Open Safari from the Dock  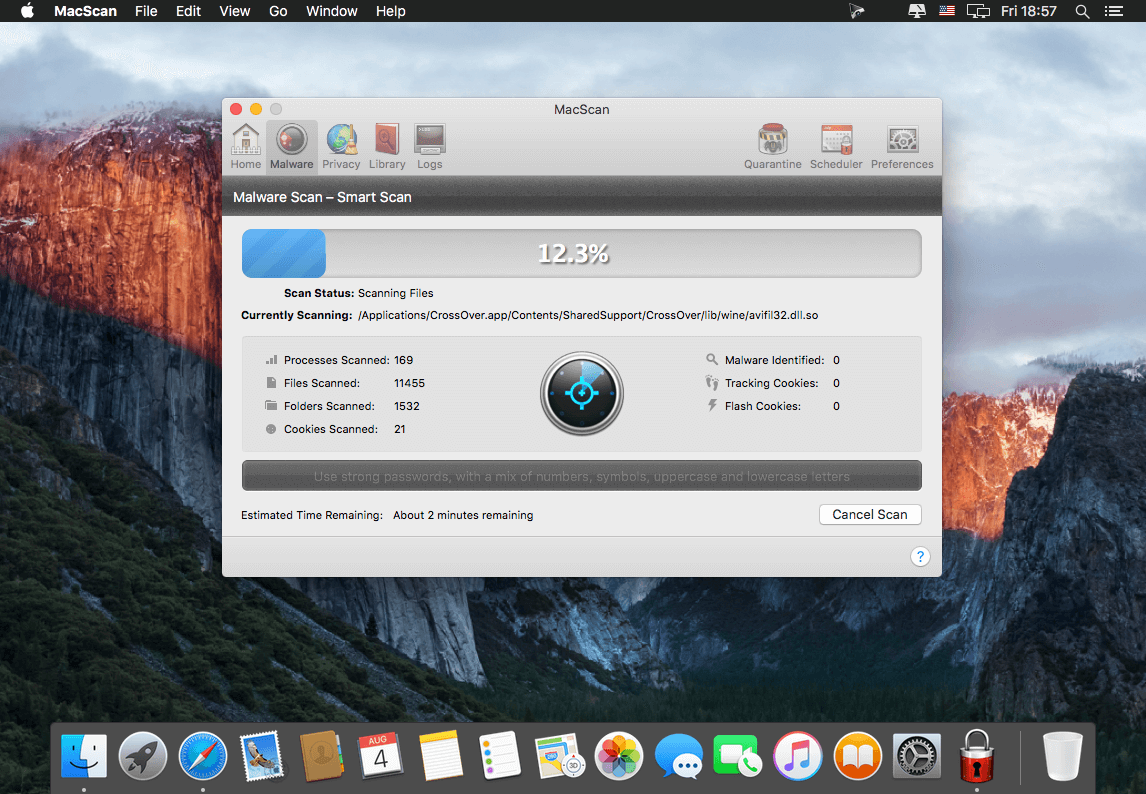202,756
